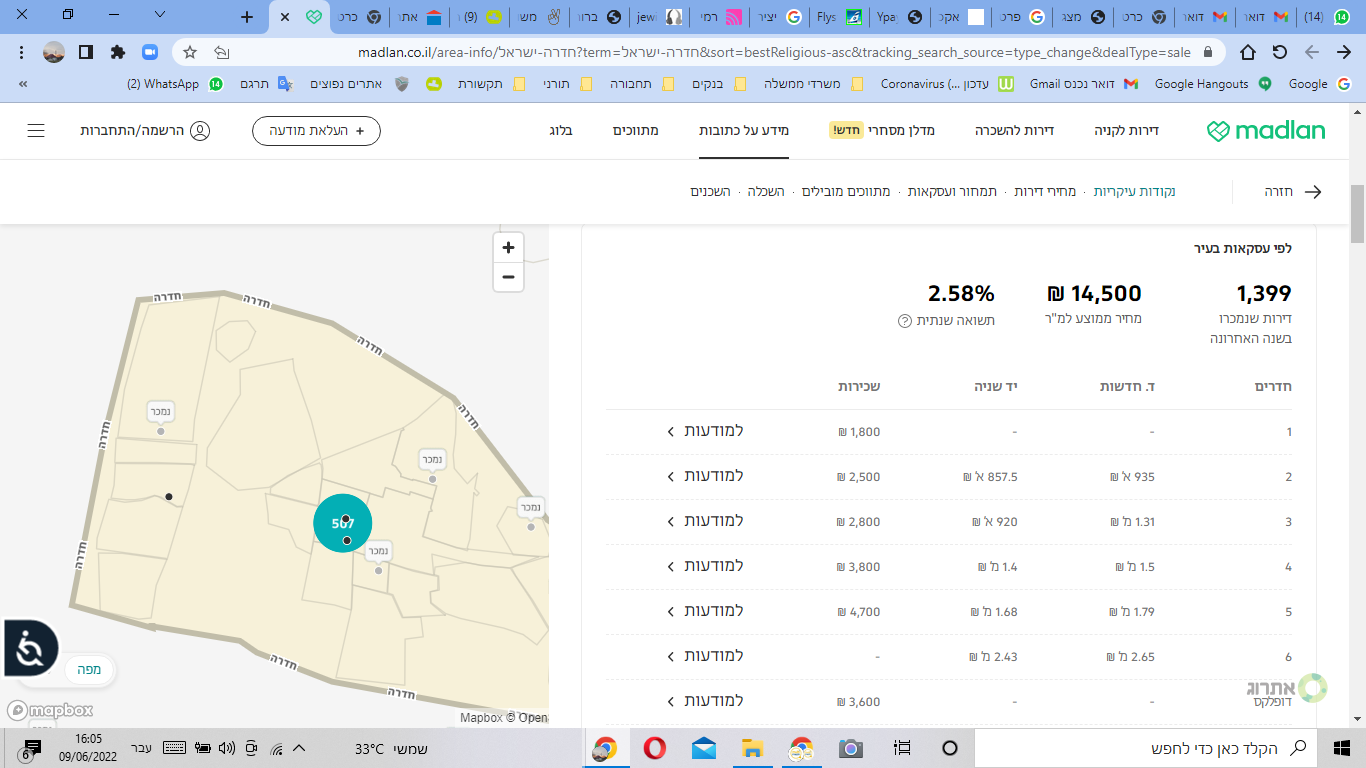Select the דירות לקניה nav item
This screenshot has width=1366, height=768.
(1126, 130)
